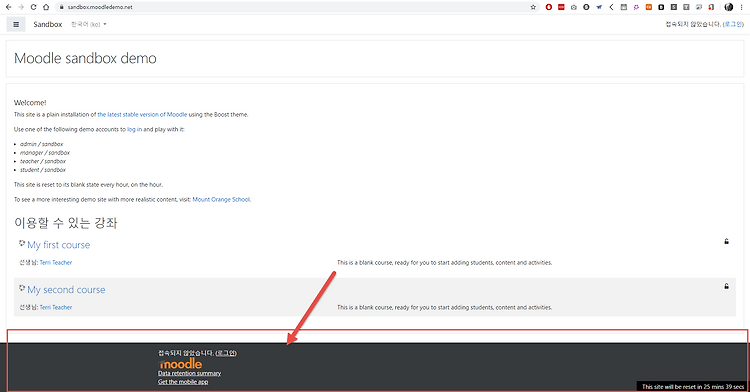Open the hamburger side panel menu
Screen dimensions: 750x392
[x=16, y=24]
